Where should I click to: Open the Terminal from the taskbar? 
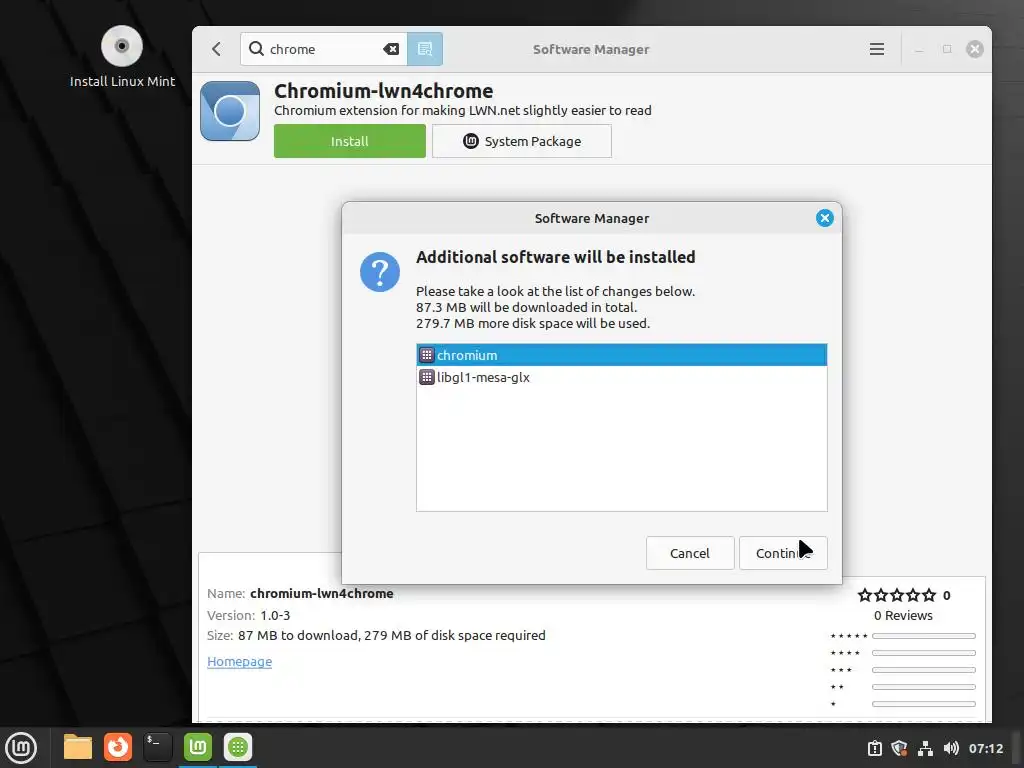pos(157,747)
